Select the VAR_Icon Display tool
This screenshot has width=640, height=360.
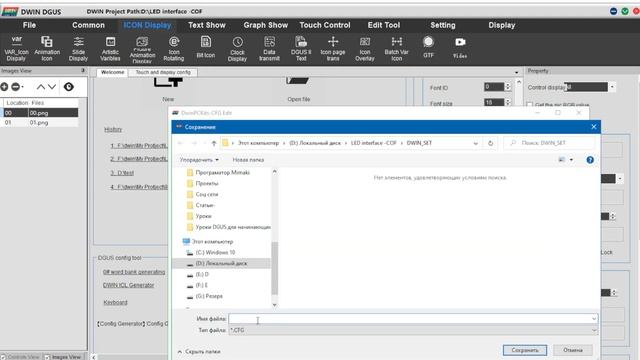[x=16, y=48]
